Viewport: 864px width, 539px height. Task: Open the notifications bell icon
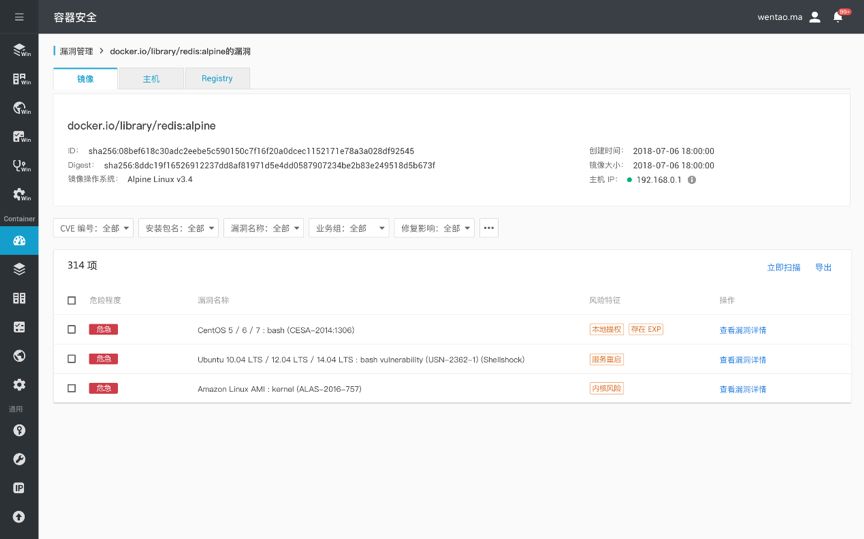tap(838, 17)
